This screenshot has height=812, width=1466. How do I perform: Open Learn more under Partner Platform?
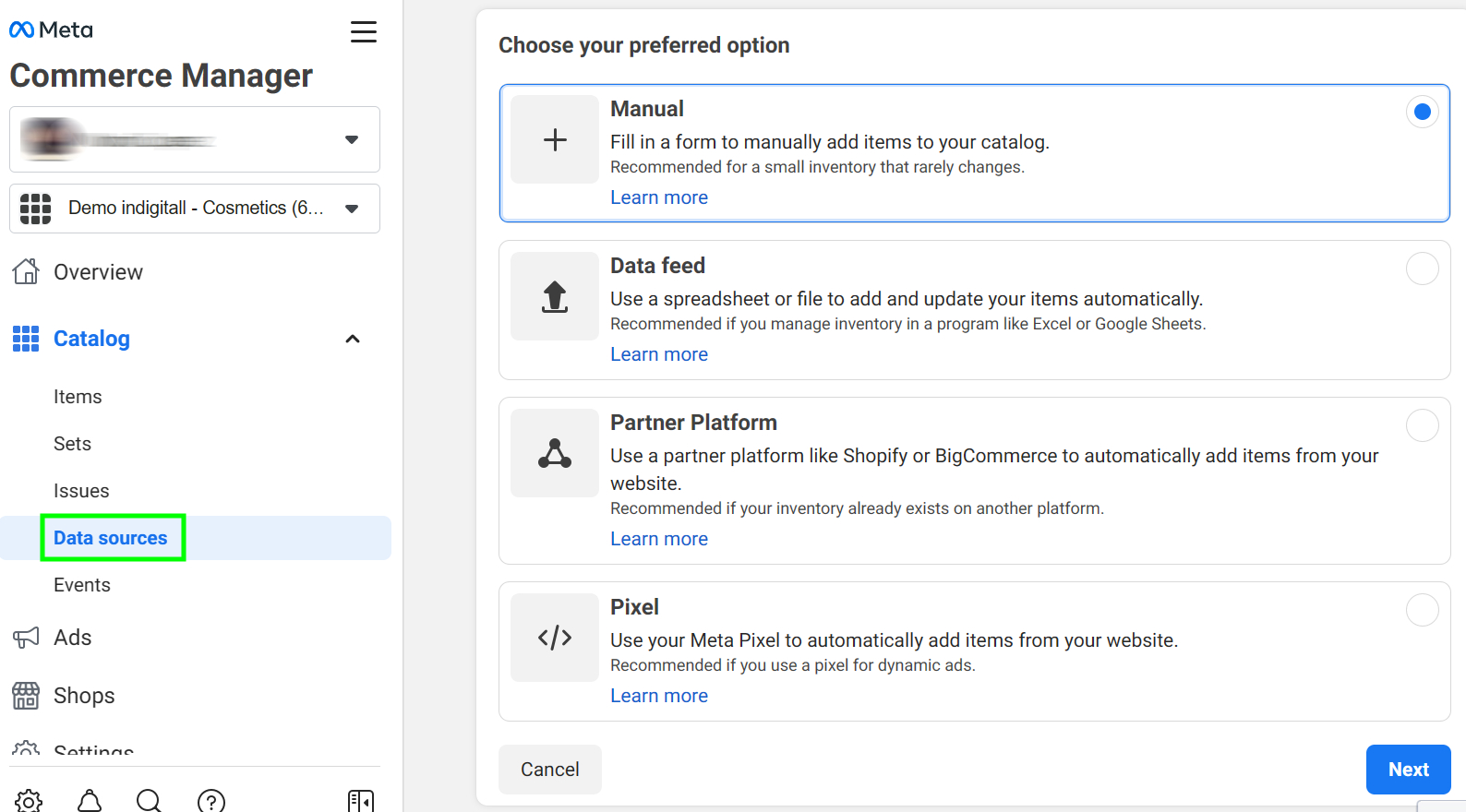(659, 539)
